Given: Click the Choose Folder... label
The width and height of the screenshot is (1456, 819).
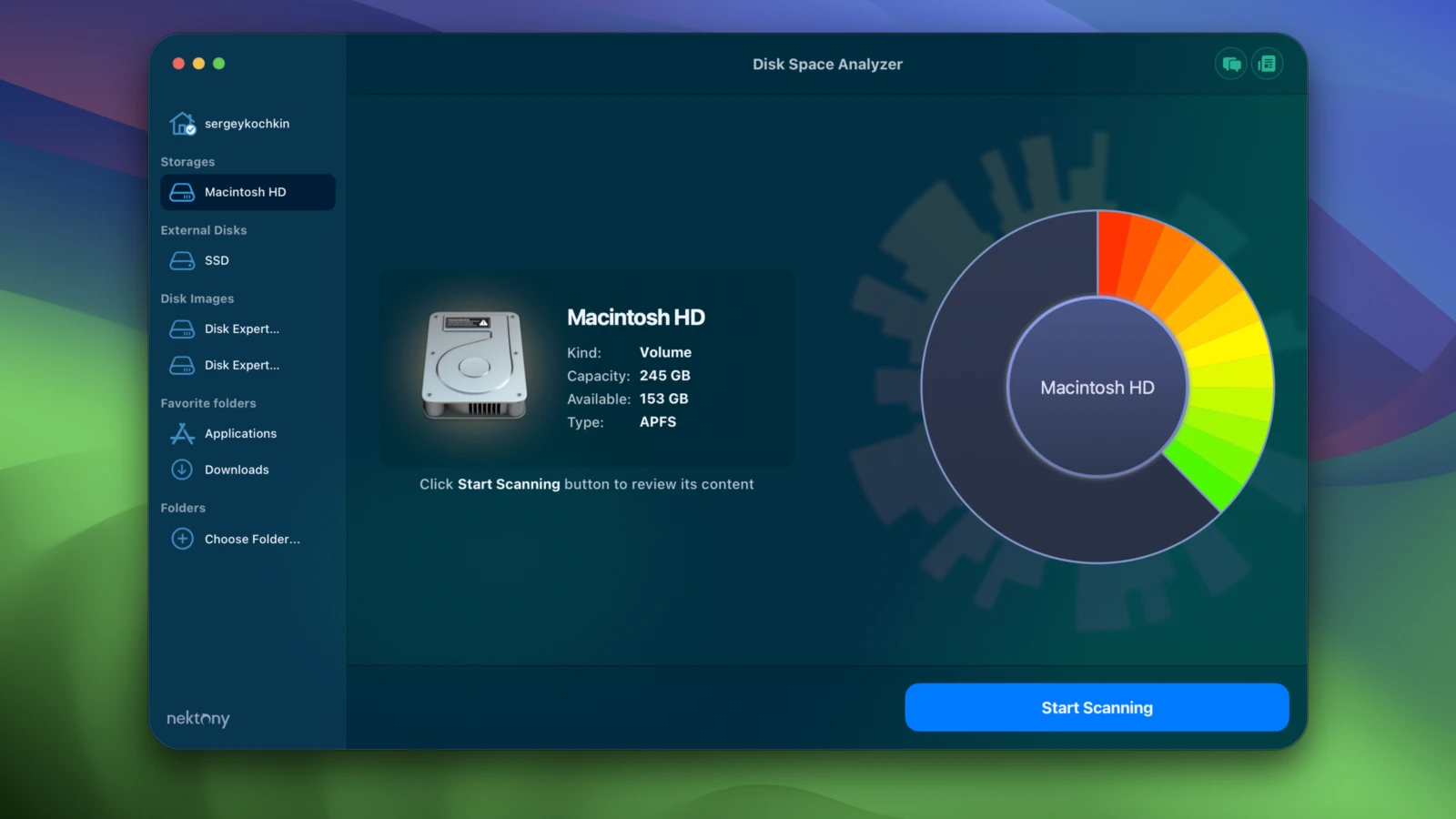Looking at the screenshot, I should click(x=252, y=539).
